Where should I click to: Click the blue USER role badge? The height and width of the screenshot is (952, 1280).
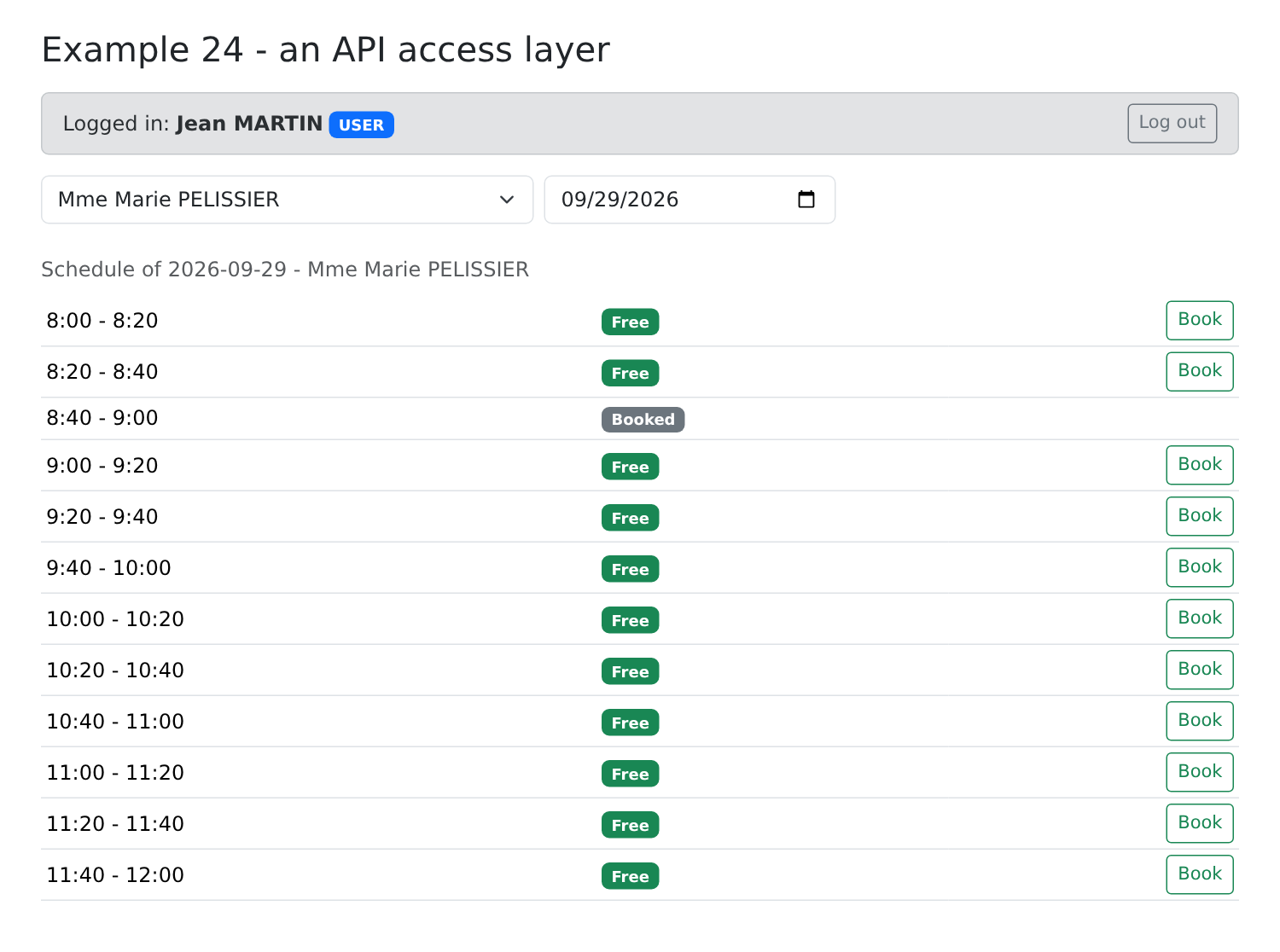point(361,125)
